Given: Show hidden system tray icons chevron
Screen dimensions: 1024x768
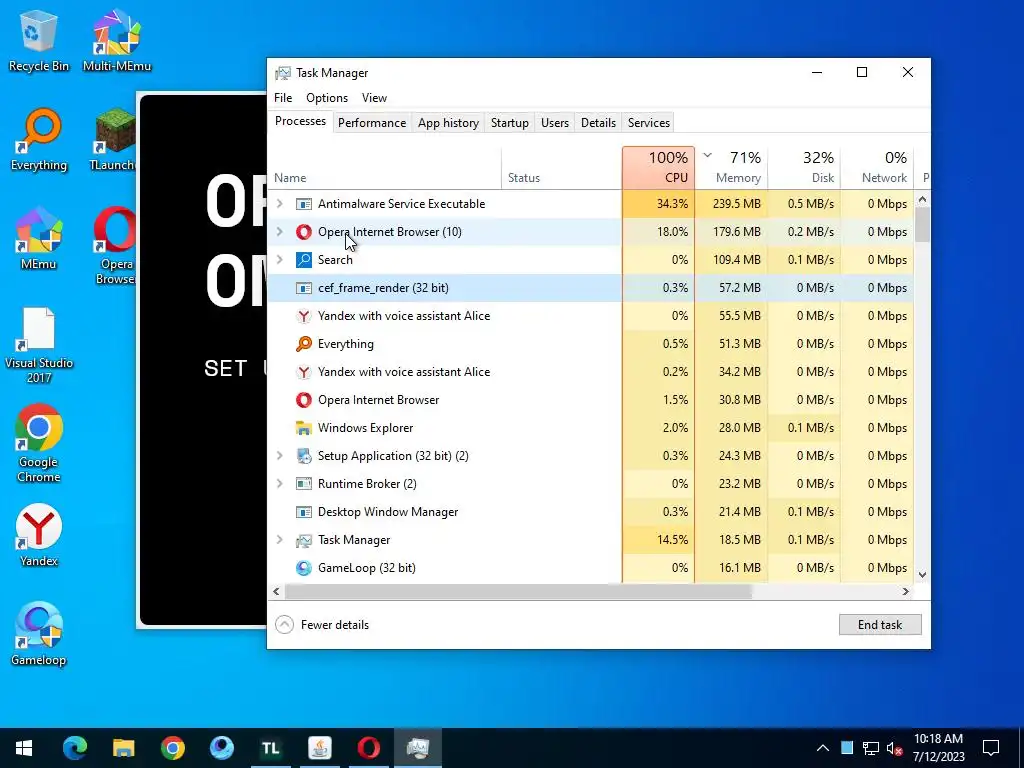Looking at the screenshot, I should [x=823, y=748].
